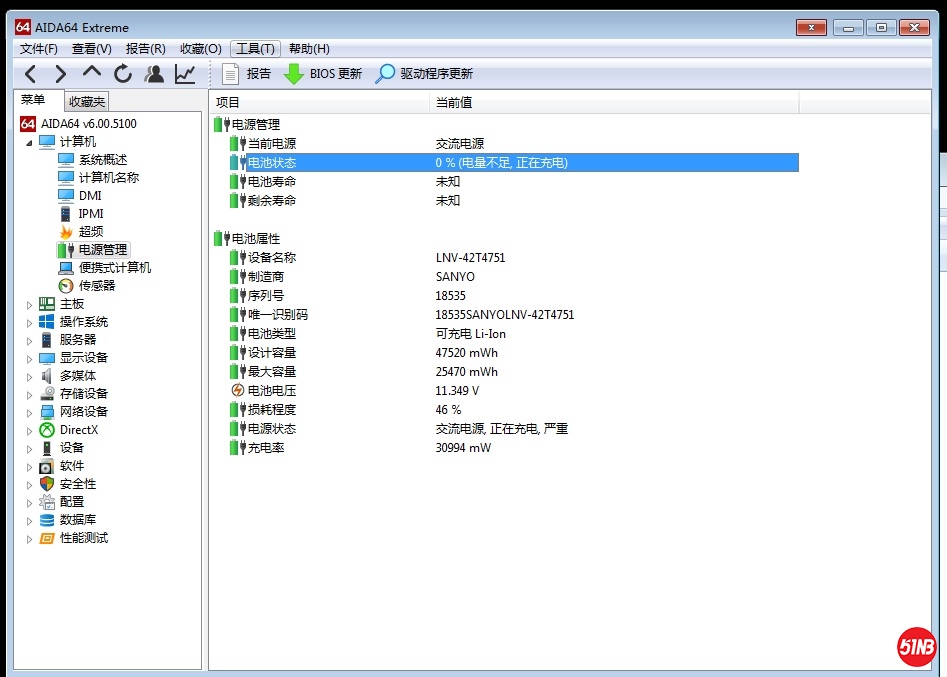This screenshot has height=677, width=947.
Task: Open the 文件(F) menu
Action: pos(39,48)
